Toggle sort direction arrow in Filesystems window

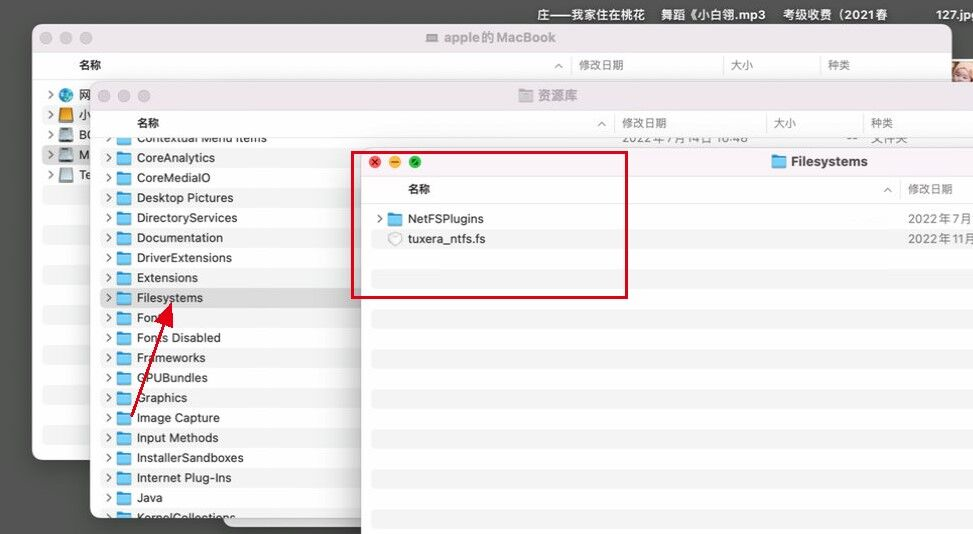point(888,190)
